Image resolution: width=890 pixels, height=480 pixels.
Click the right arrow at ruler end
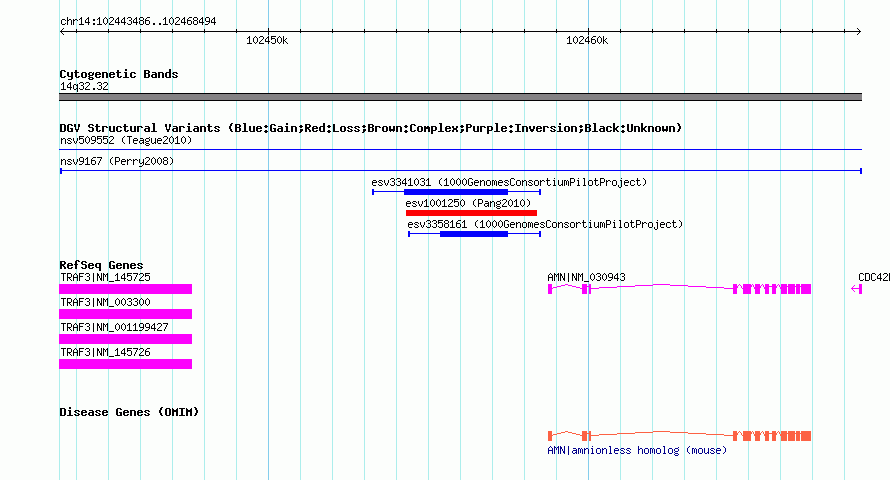click(858, 31)
